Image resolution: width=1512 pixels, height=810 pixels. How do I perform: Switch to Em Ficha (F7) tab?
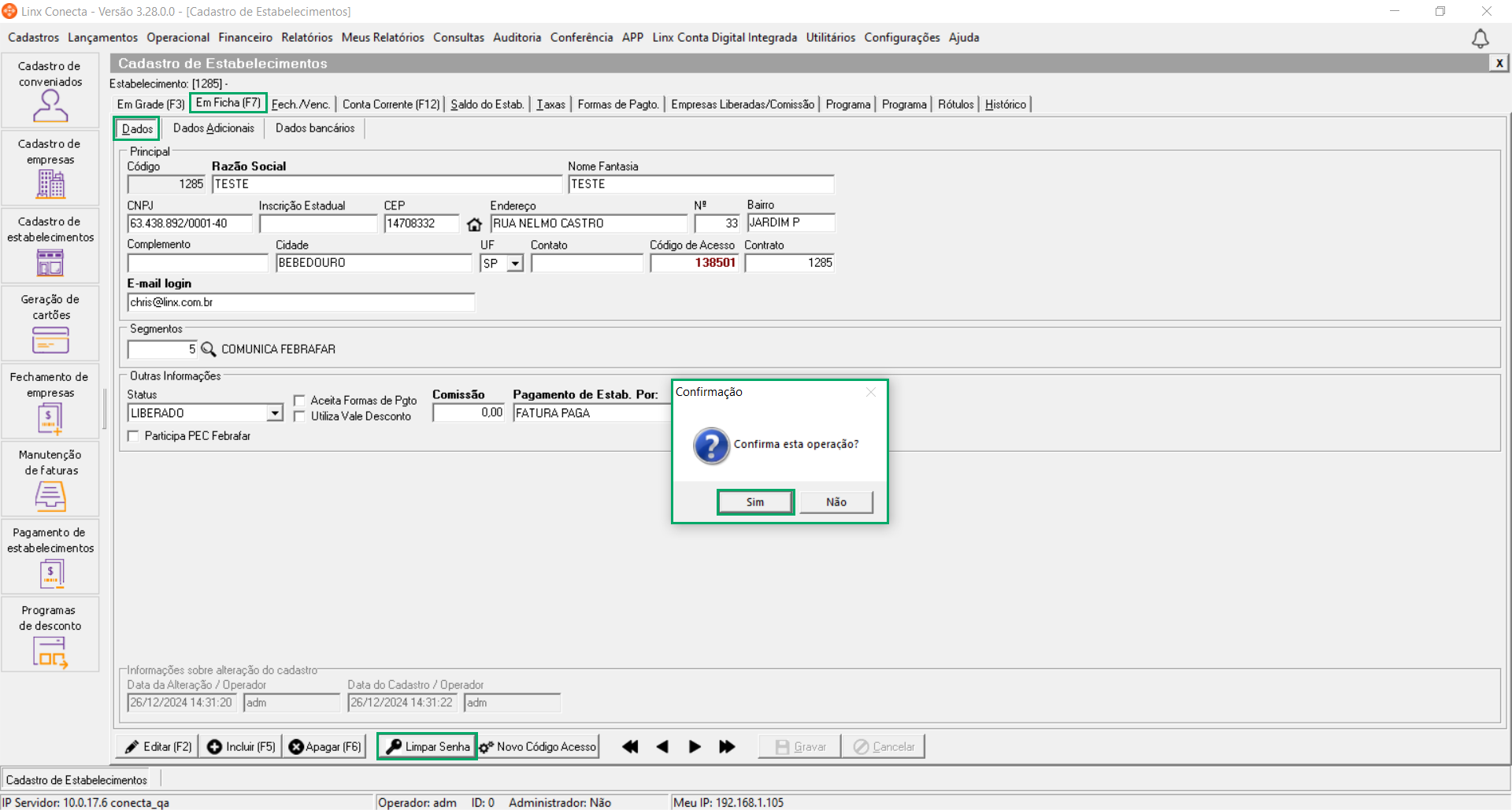228,103
